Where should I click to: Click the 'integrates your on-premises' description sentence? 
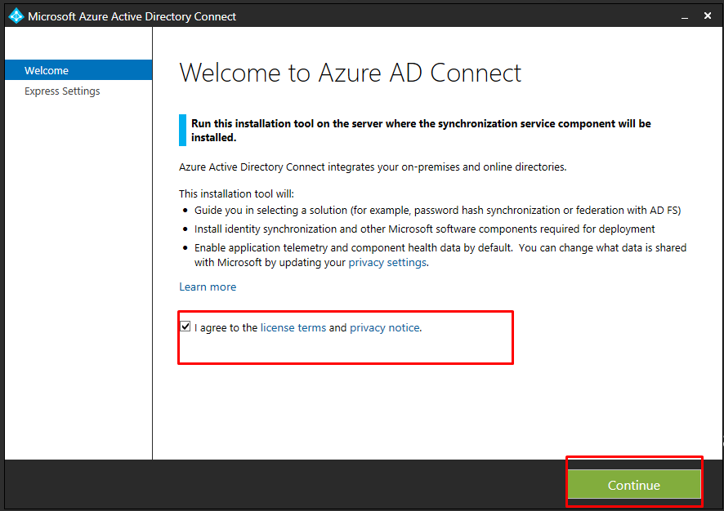pos(372,167)
